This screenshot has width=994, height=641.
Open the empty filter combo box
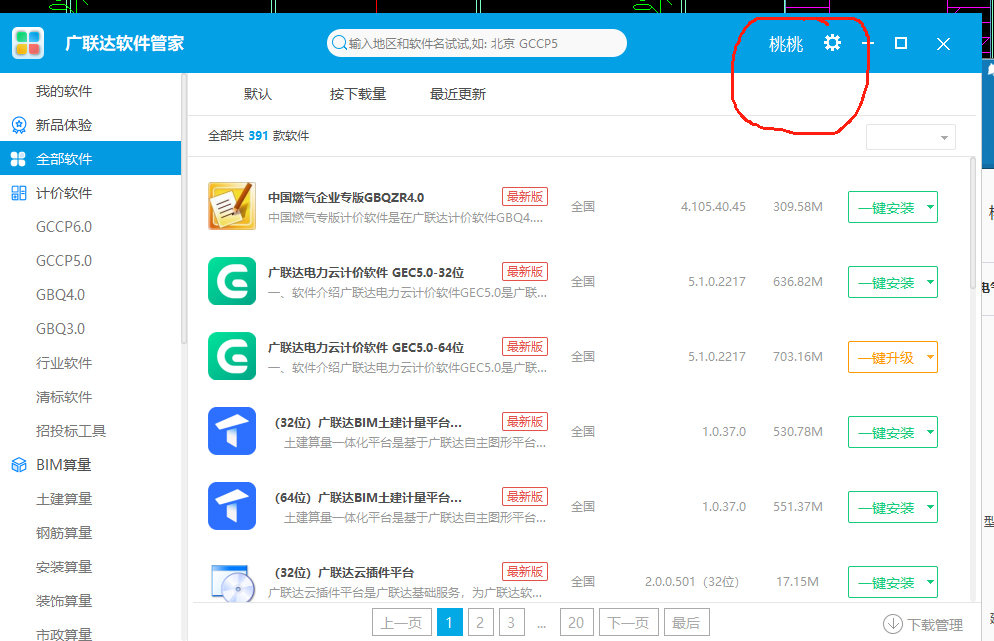tap(910, 137)
